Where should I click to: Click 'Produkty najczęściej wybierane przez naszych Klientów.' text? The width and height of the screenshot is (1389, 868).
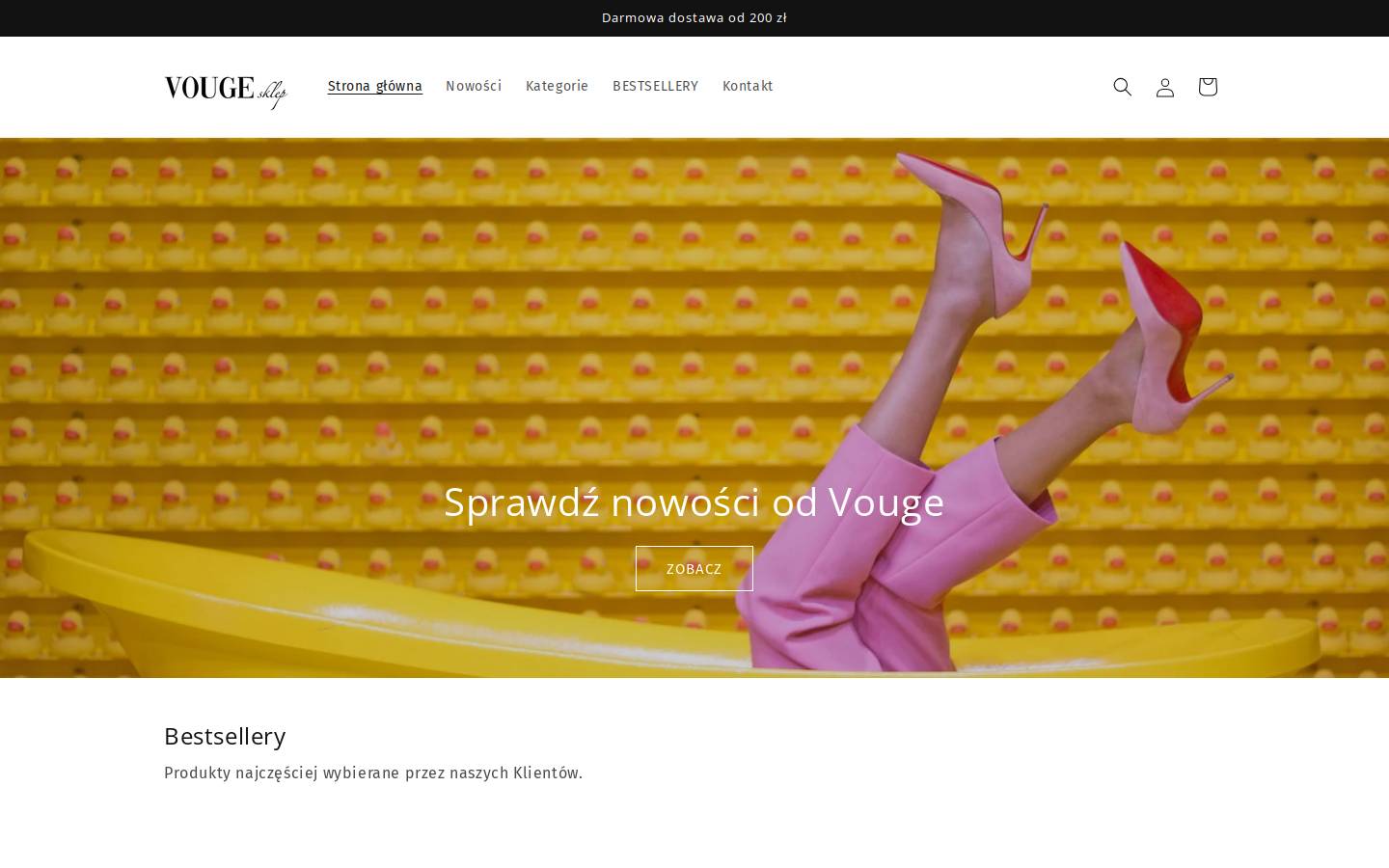pos(373,773)
